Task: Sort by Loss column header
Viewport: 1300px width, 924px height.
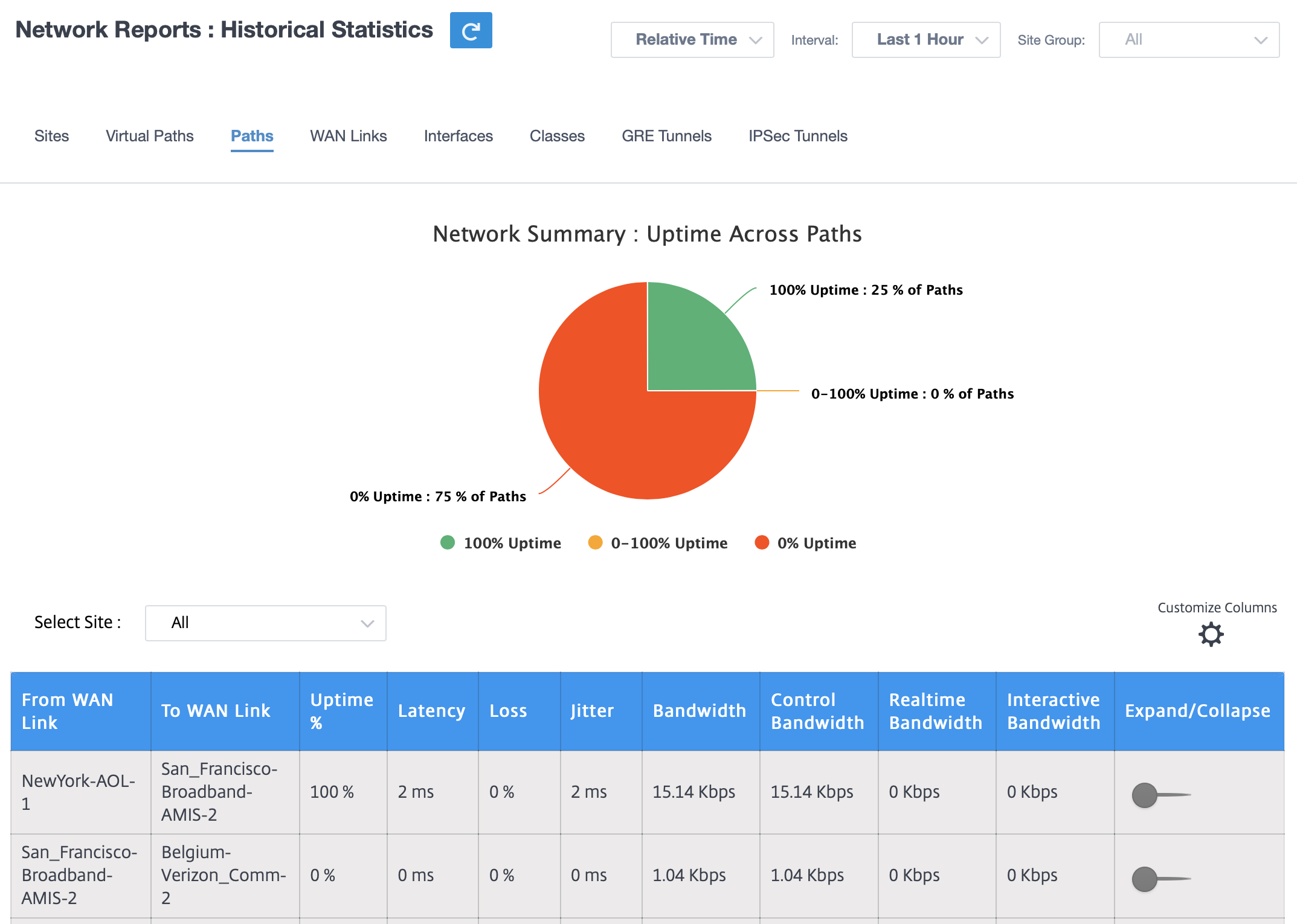Action: point(520,711)
